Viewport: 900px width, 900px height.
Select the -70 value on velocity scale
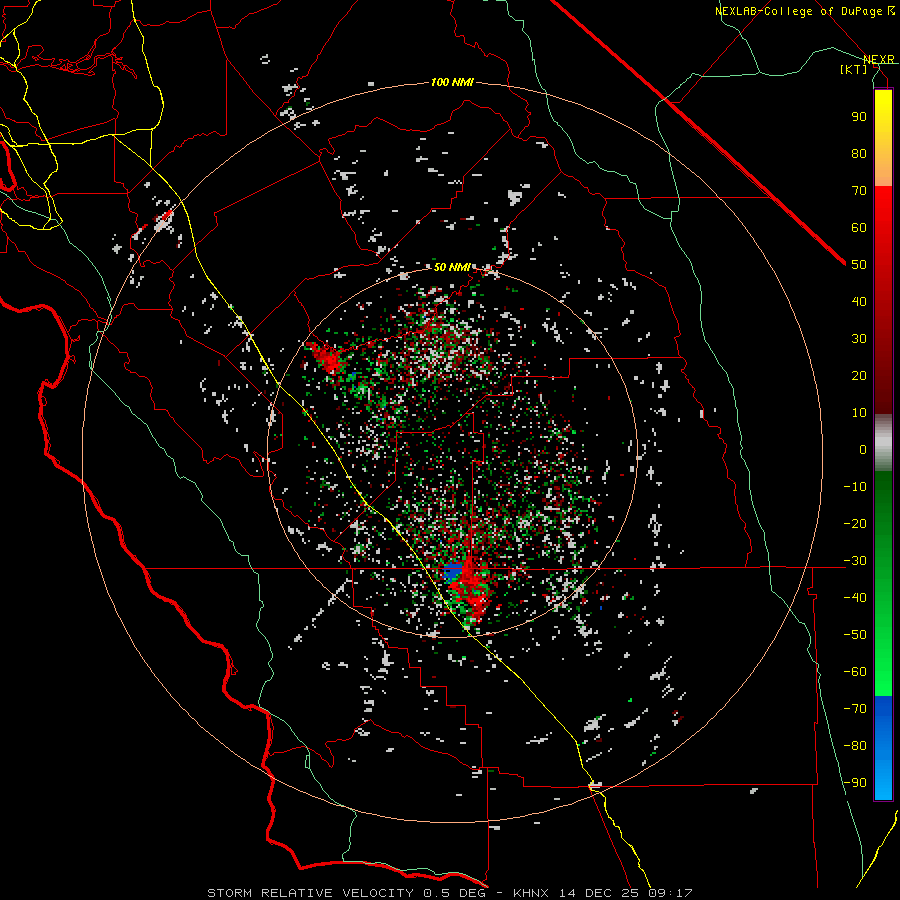tap(855, 709)
